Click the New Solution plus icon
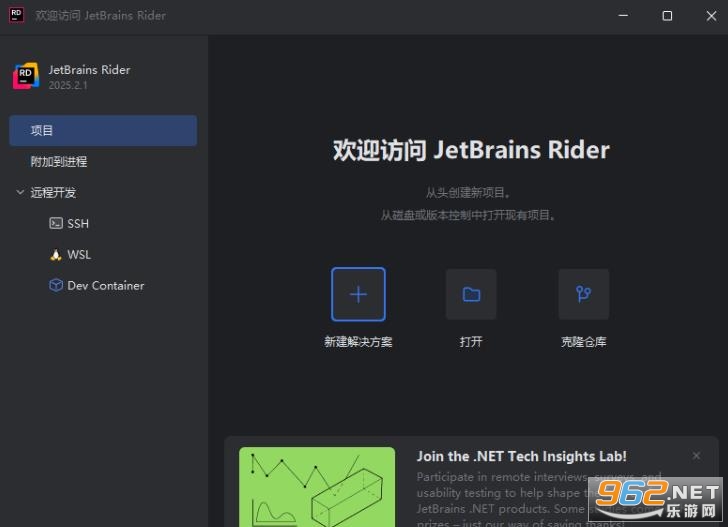 click(358, 294)
